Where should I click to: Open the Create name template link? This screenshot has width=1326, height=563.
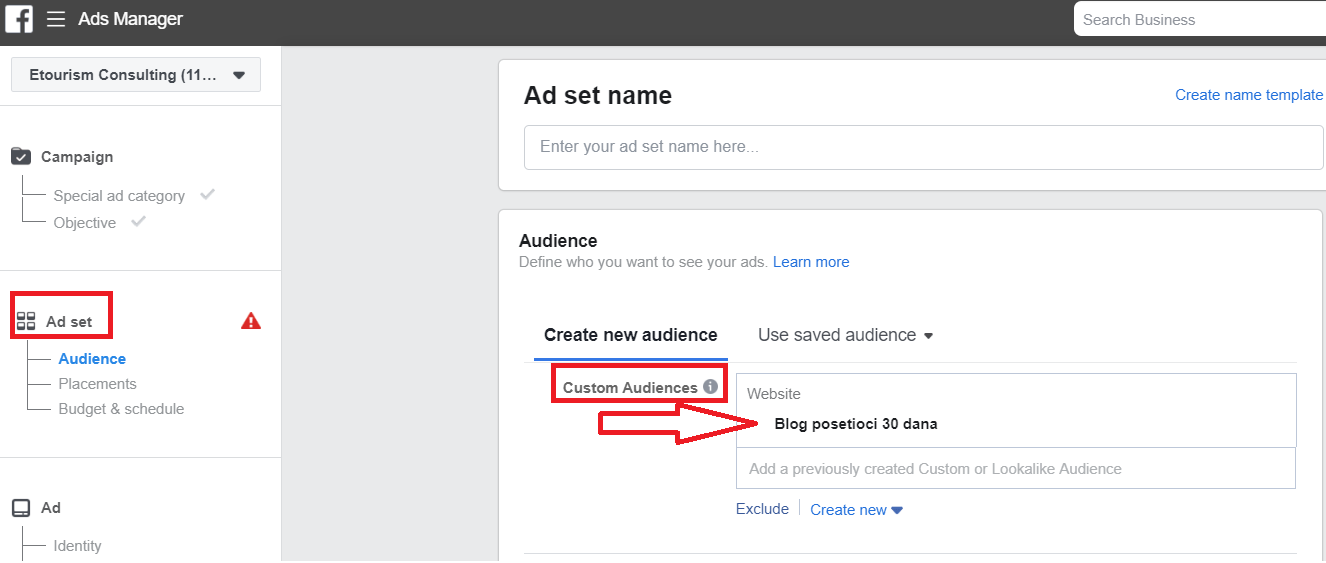click(x=1249, y=95)
